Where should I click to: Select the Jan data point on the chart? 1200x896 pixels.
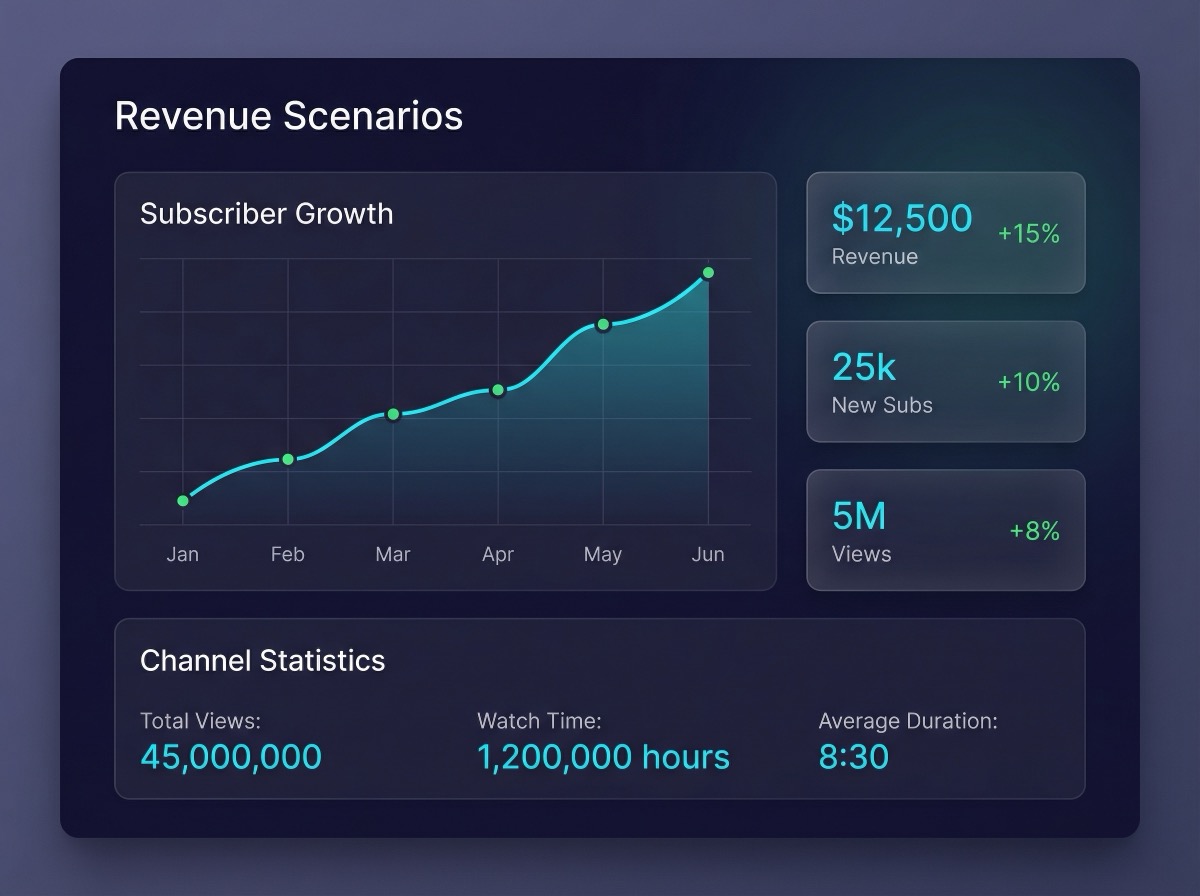(x=183, y=500)
